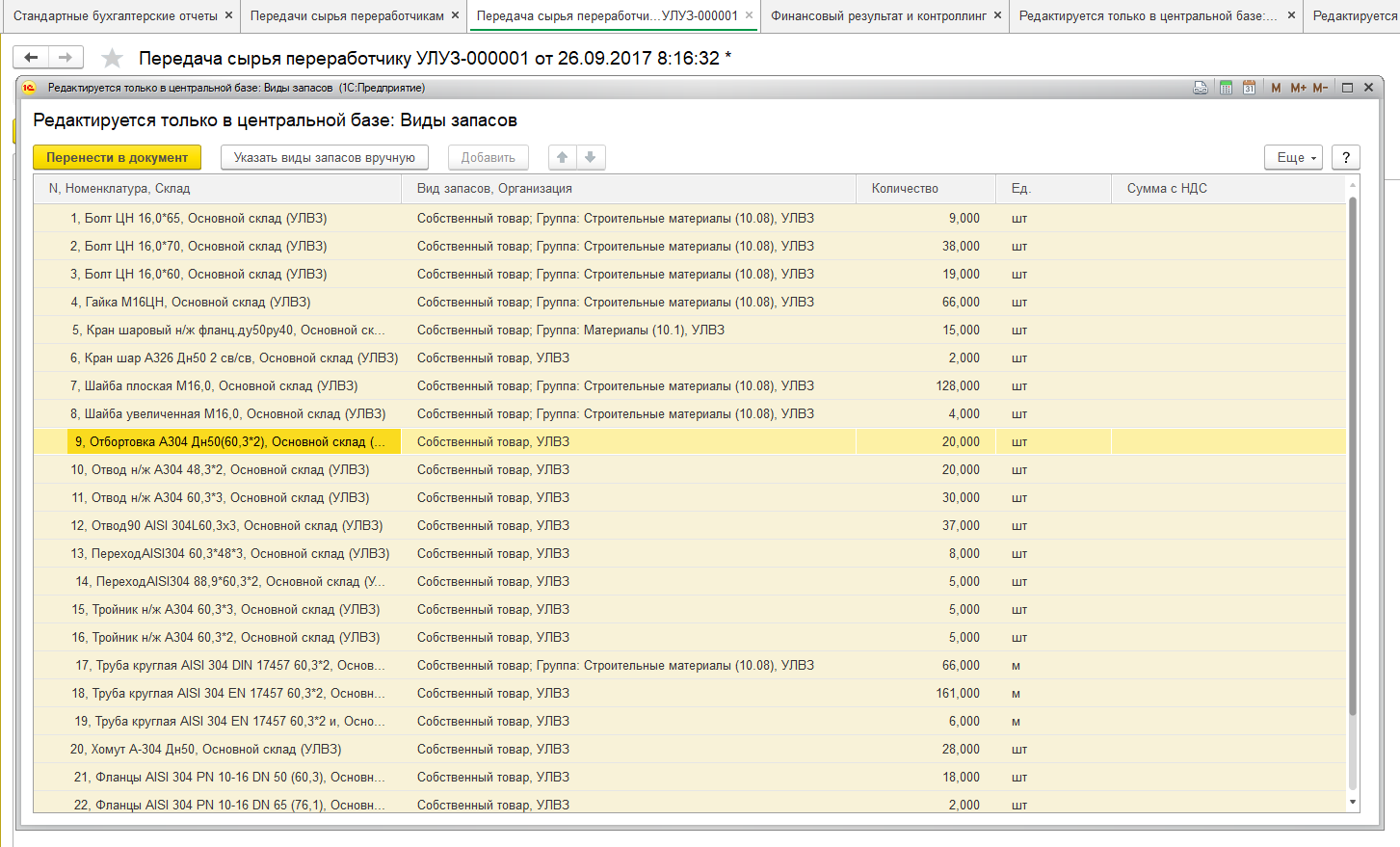
Task: Move row down with the down arrow
Action: click(591, 157)
